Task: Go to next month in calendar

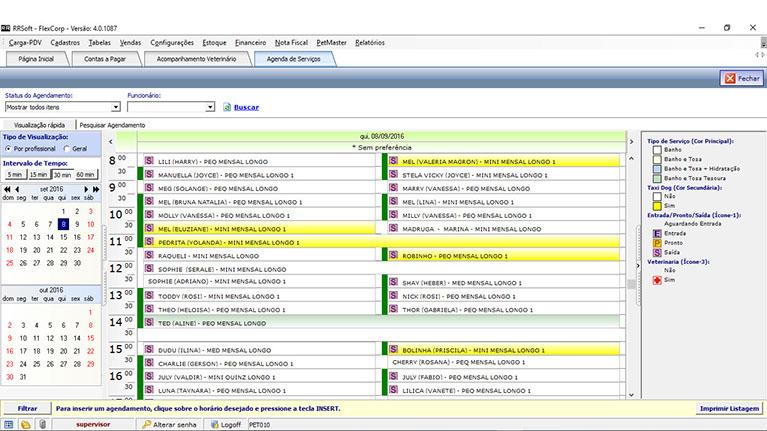Action: (x=85, y=188)
